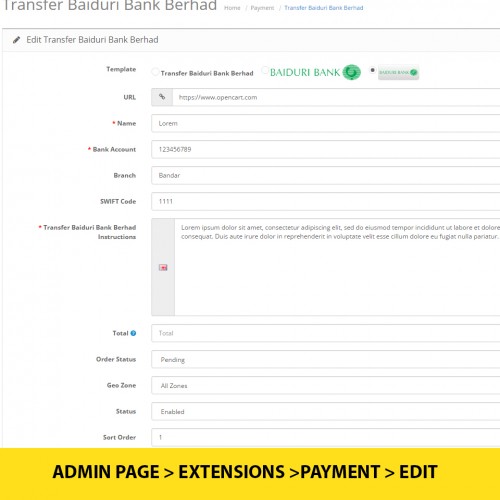Open the Order Status dropdown showing Pending
Image resolution: width=500 pixels, height=500 pixels.
point(326,359)
